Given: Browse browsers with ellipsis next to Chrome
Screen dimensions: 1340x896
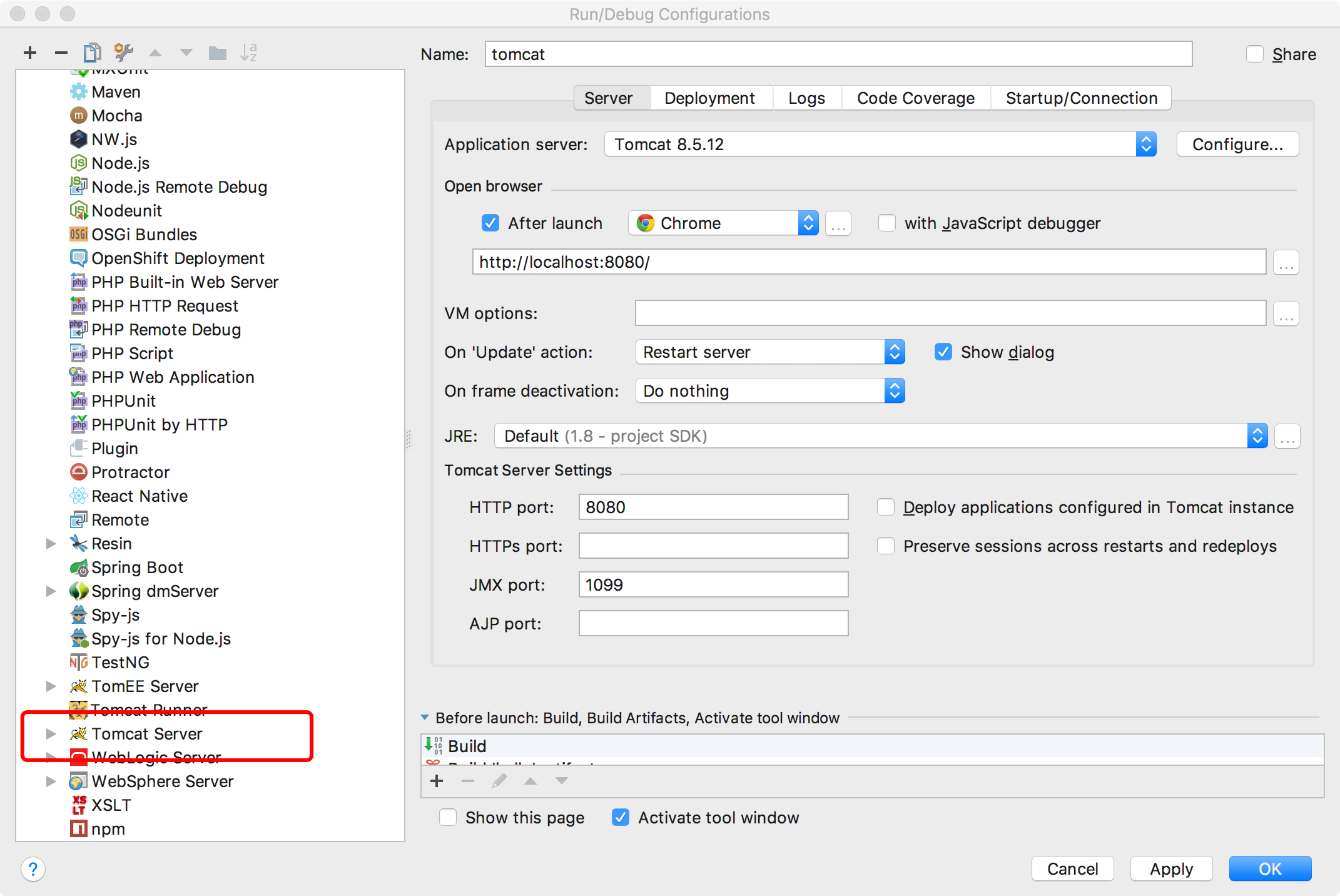Looking at the screenshot, I should click(x=838, y=223).
